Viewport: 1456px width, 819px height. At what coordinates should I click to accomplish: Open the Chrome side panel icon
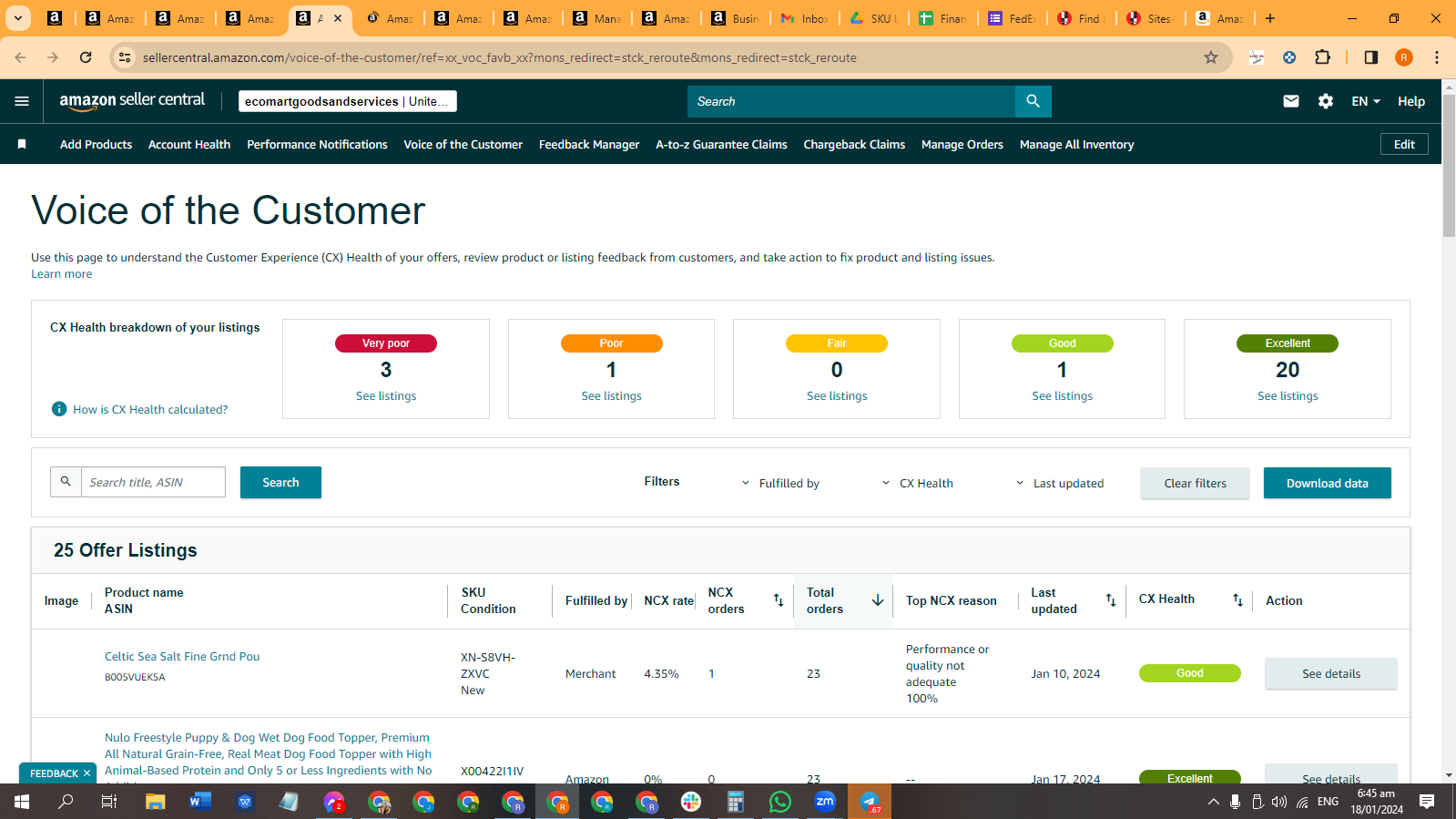pyautogui.click(x=1370, y=57)
